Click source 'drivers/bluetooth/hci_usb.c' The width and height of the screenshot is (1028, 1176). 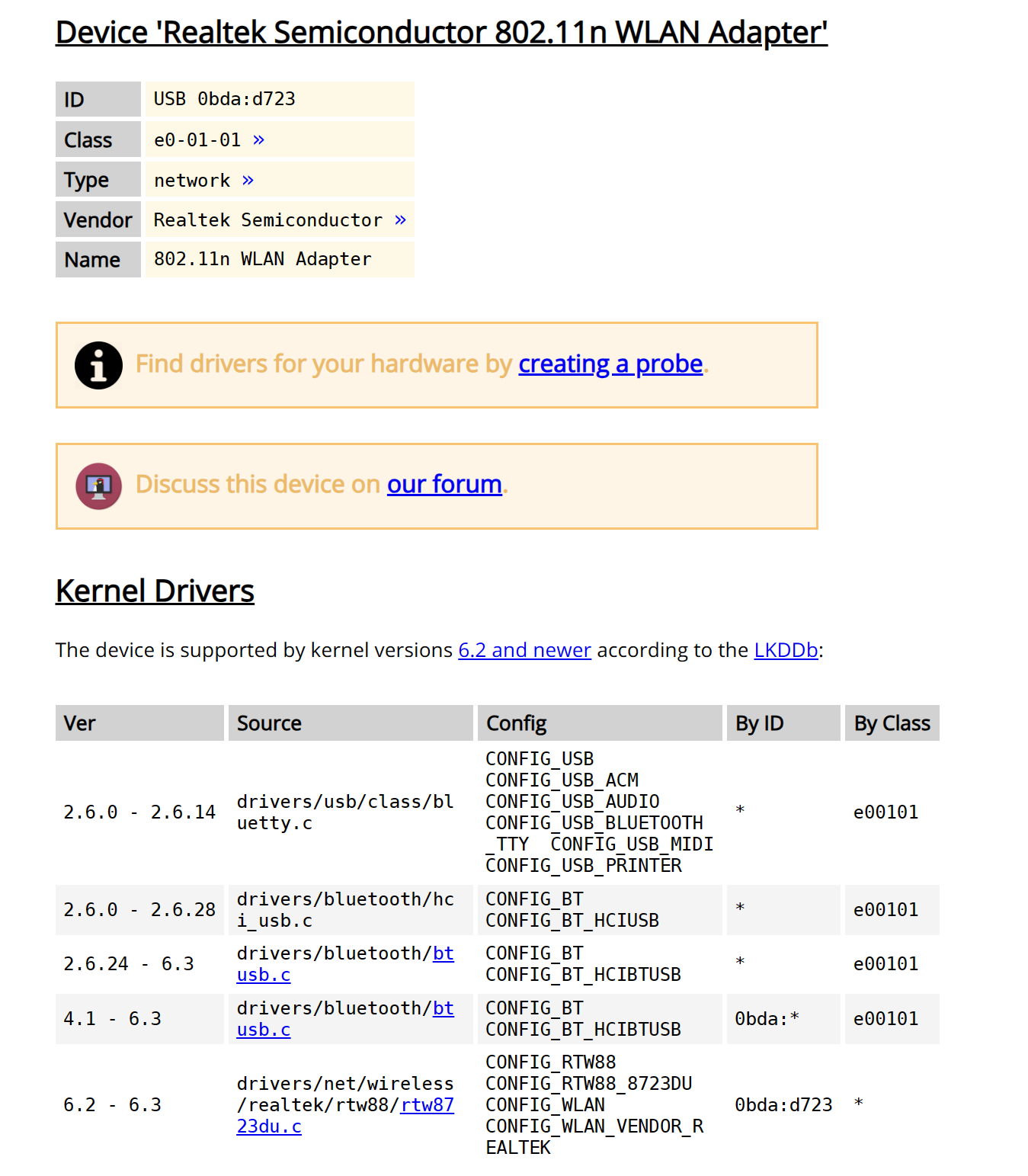(345, 910)
